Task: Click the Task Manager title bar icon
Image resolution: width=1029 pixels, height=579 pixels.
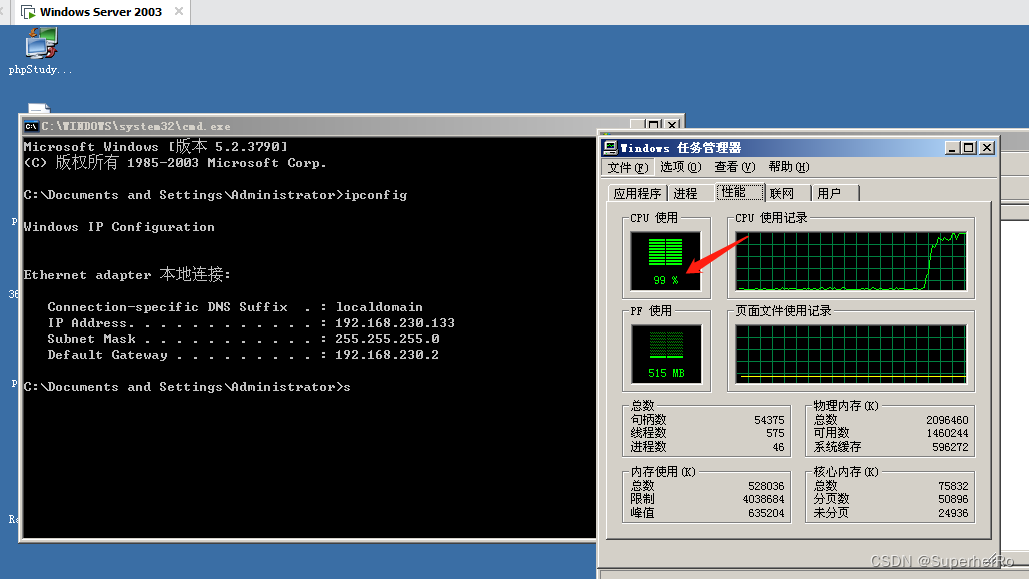Action: pyautogui.click(x=610, y=148)
